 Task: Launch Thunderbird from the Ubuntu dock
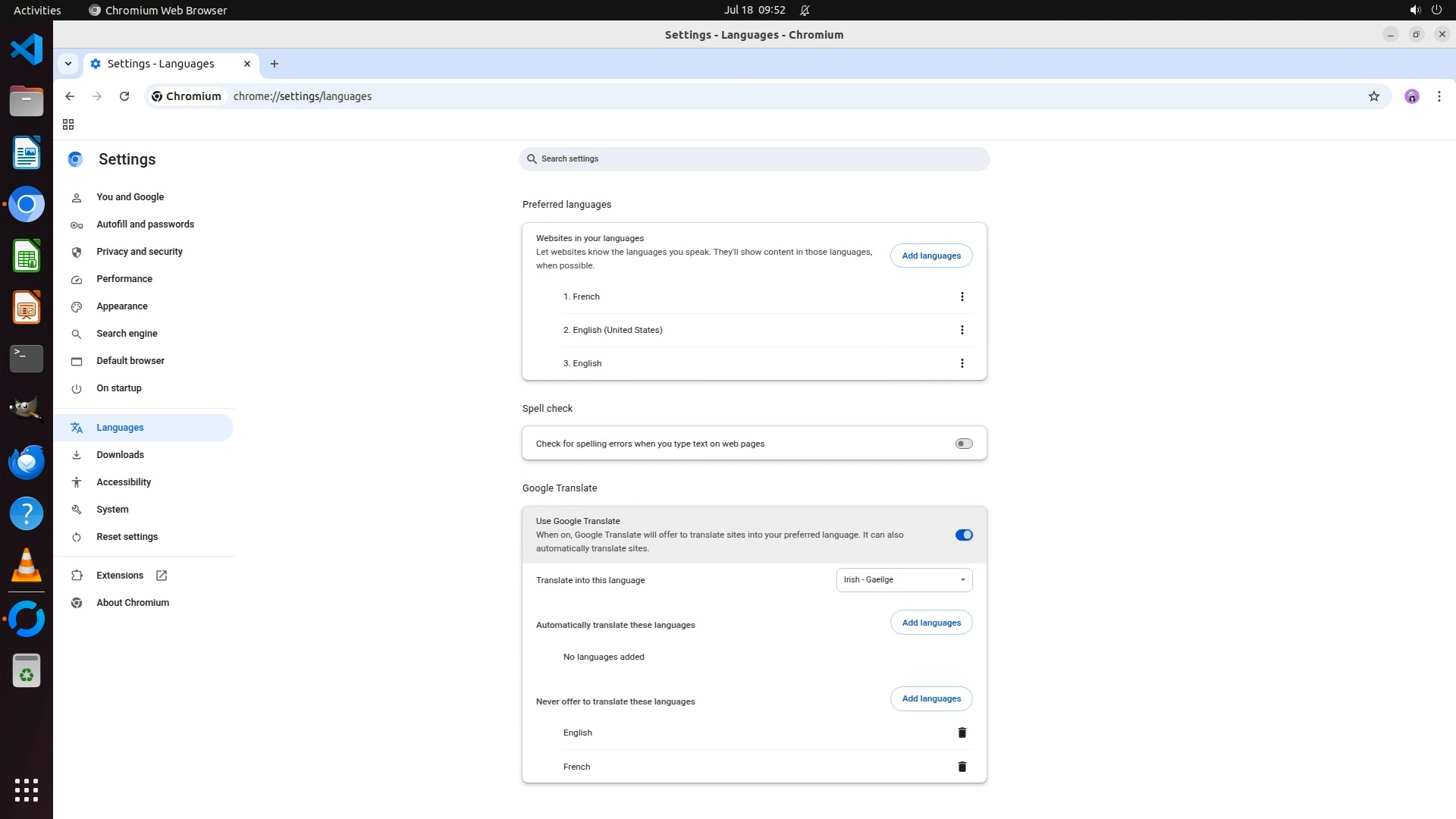(x=27, y=462)
